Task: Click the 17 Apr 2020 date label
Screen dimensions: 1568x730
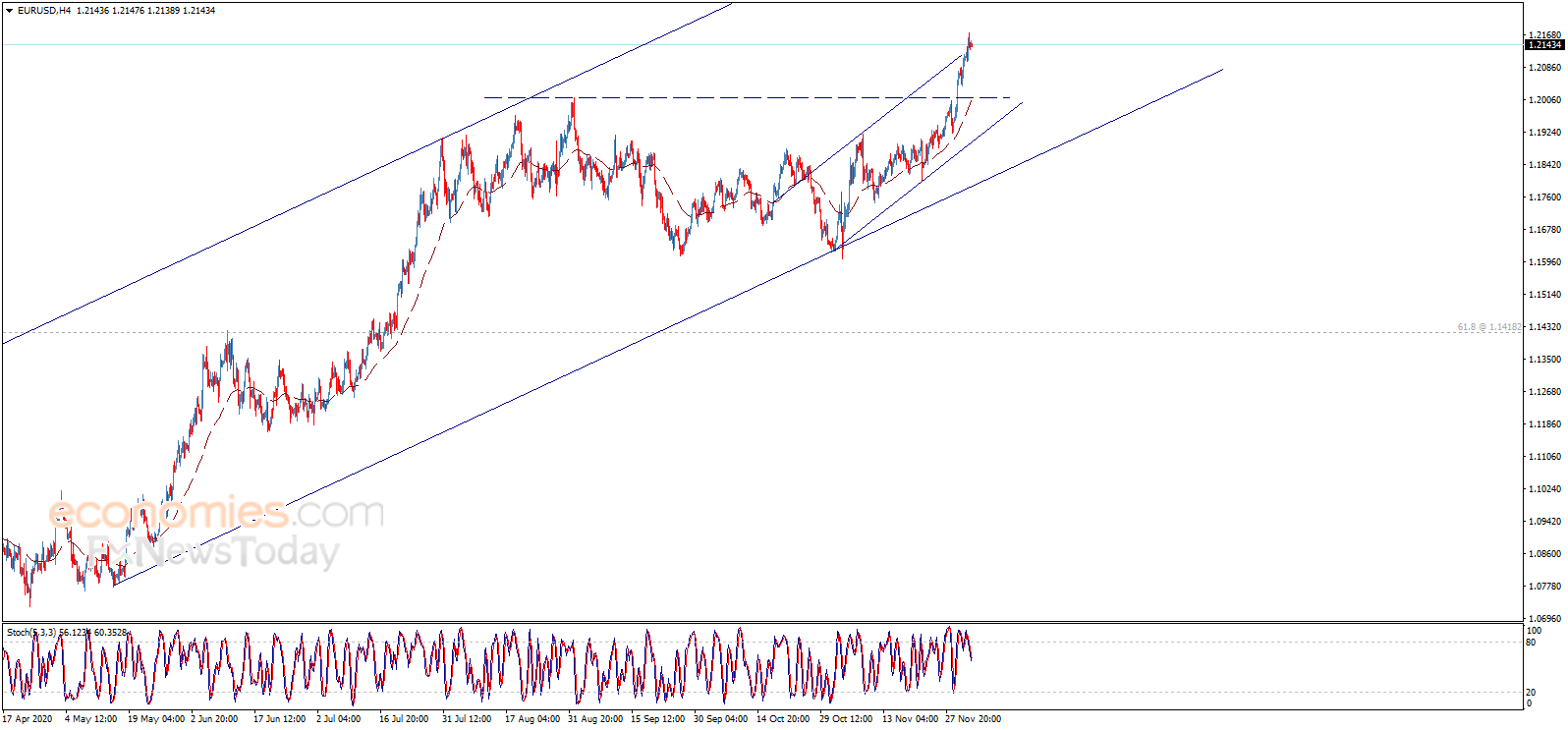Action: (28, 719)
